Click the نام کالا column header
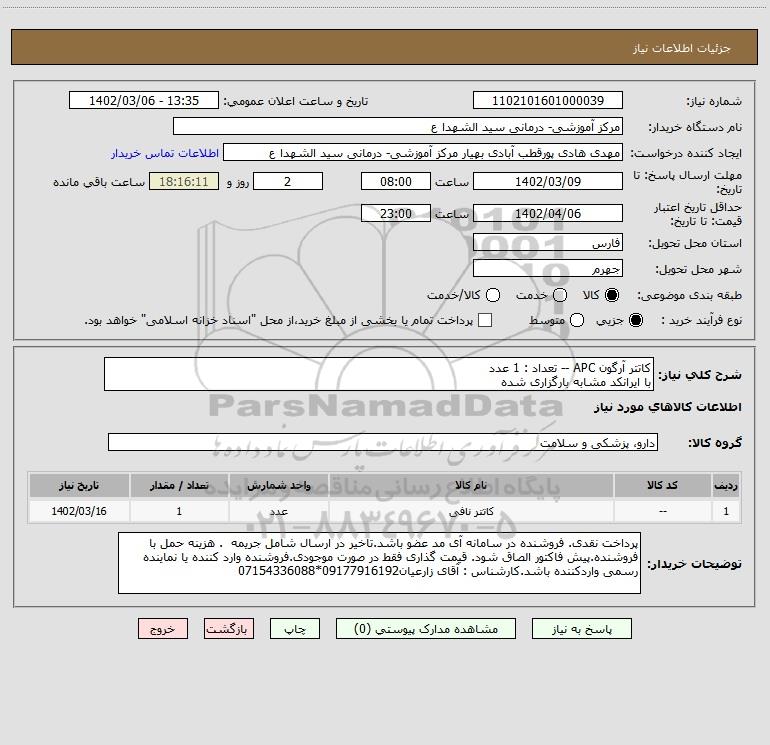Viewport: 770px width, 745px height. 471,486
